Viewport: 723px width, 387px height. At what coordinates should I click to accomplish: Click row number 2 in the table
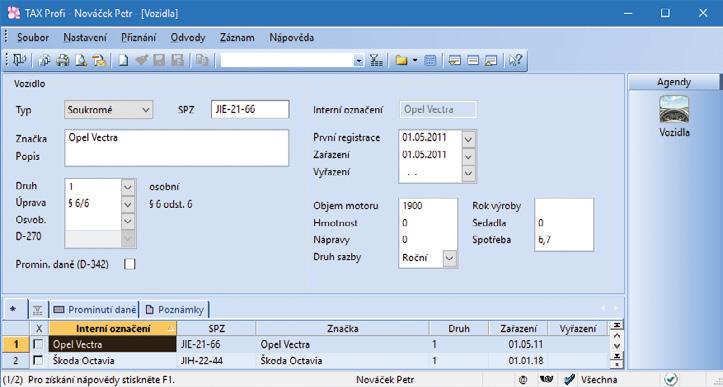tap(17, 360)
